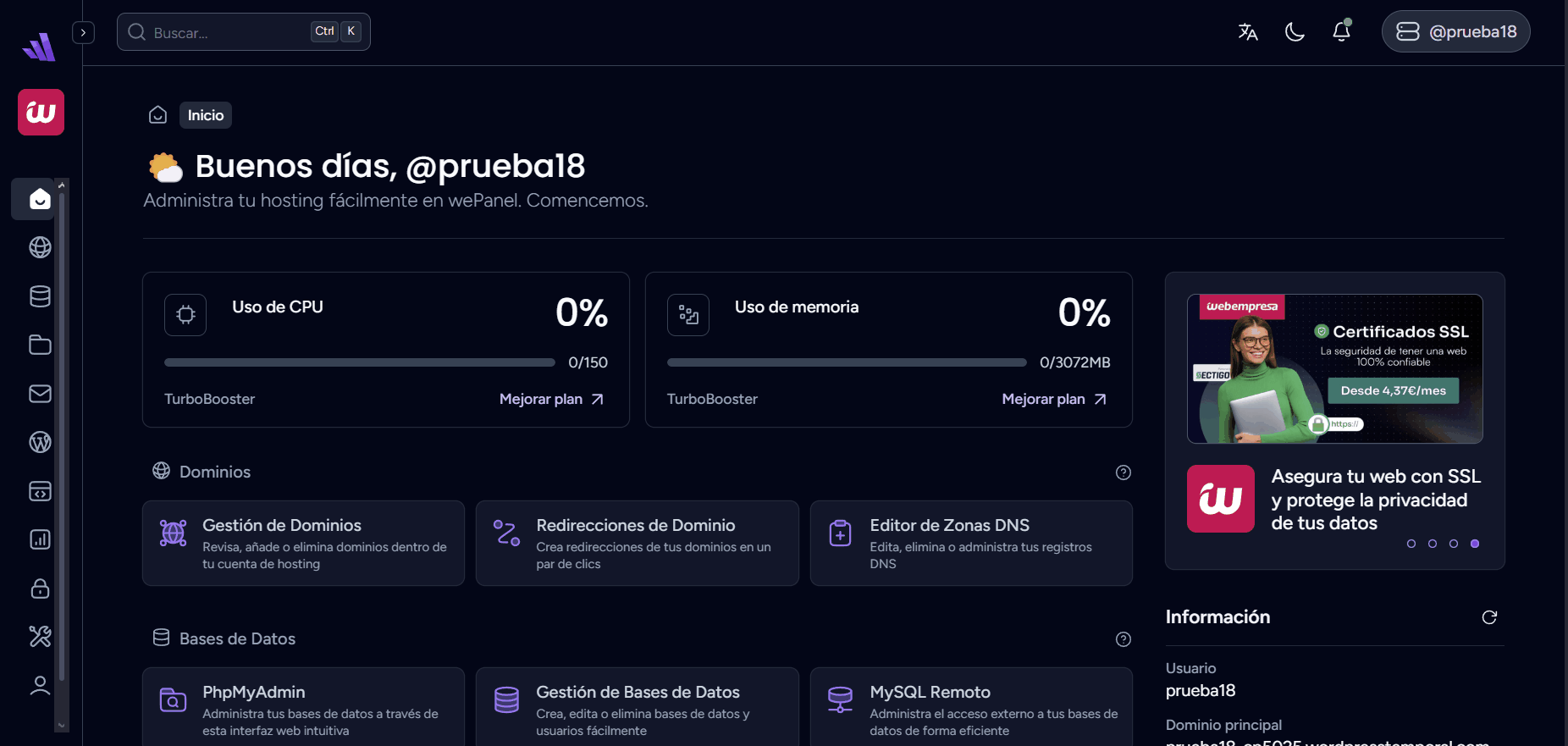Open the statistics chart sidebar icon
This screenshot has width=1568, height=746.
coord(40,539)
